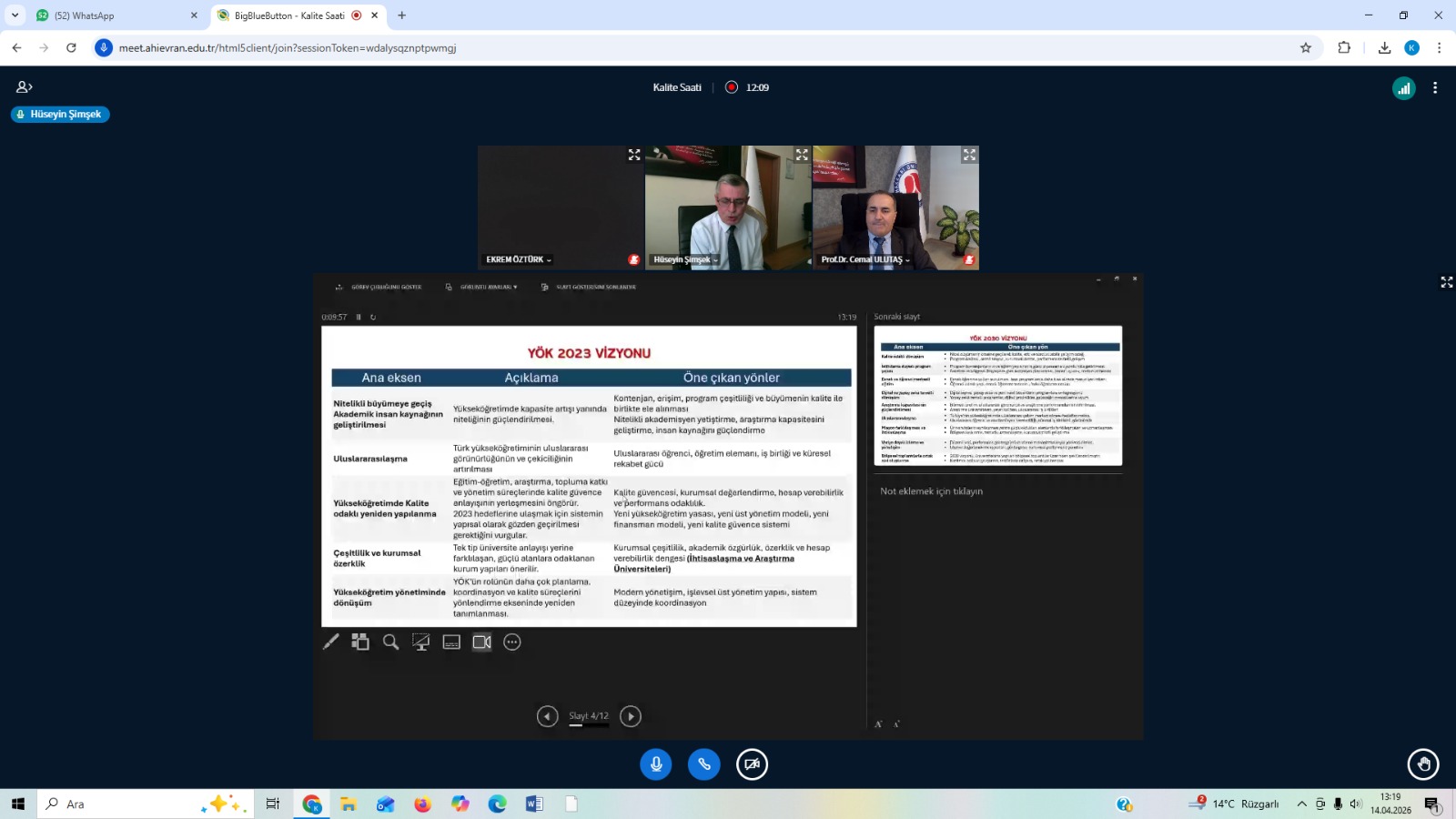
Task: Go to the next slide arrow
Action: point(631,716)
